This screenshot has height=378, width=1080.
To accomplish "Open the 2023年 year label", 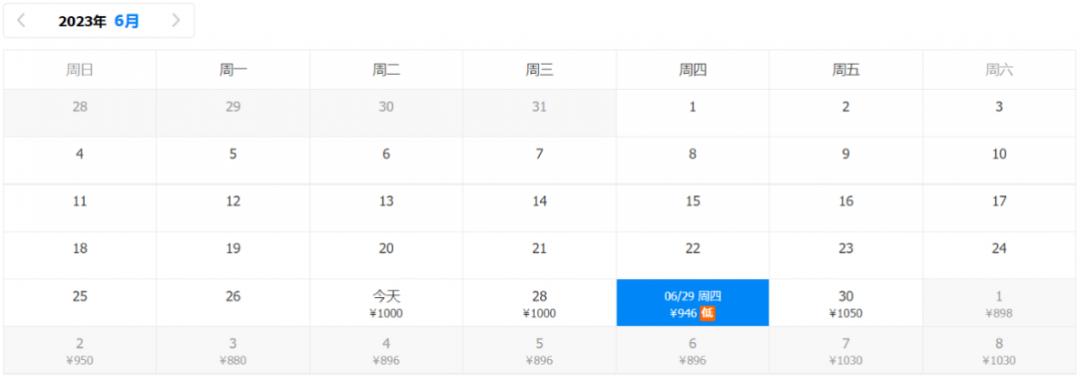I will 82,21.
